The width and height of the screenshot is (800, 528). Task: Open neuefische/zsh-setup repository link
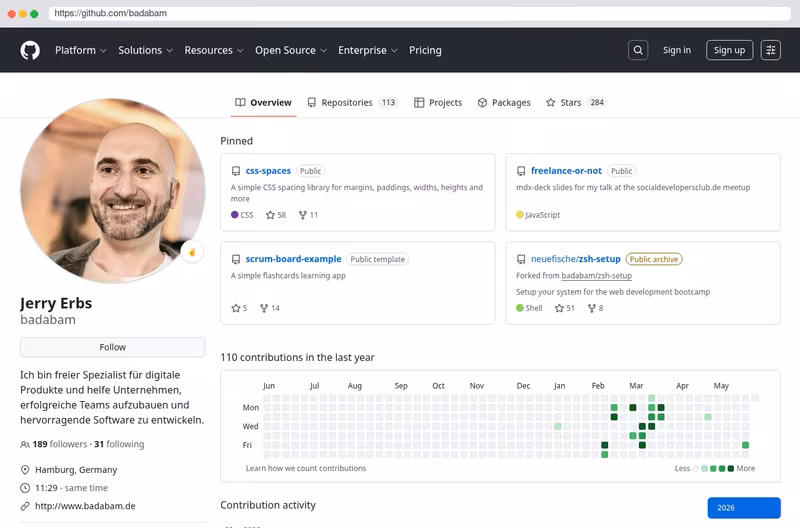pos(576,259)
